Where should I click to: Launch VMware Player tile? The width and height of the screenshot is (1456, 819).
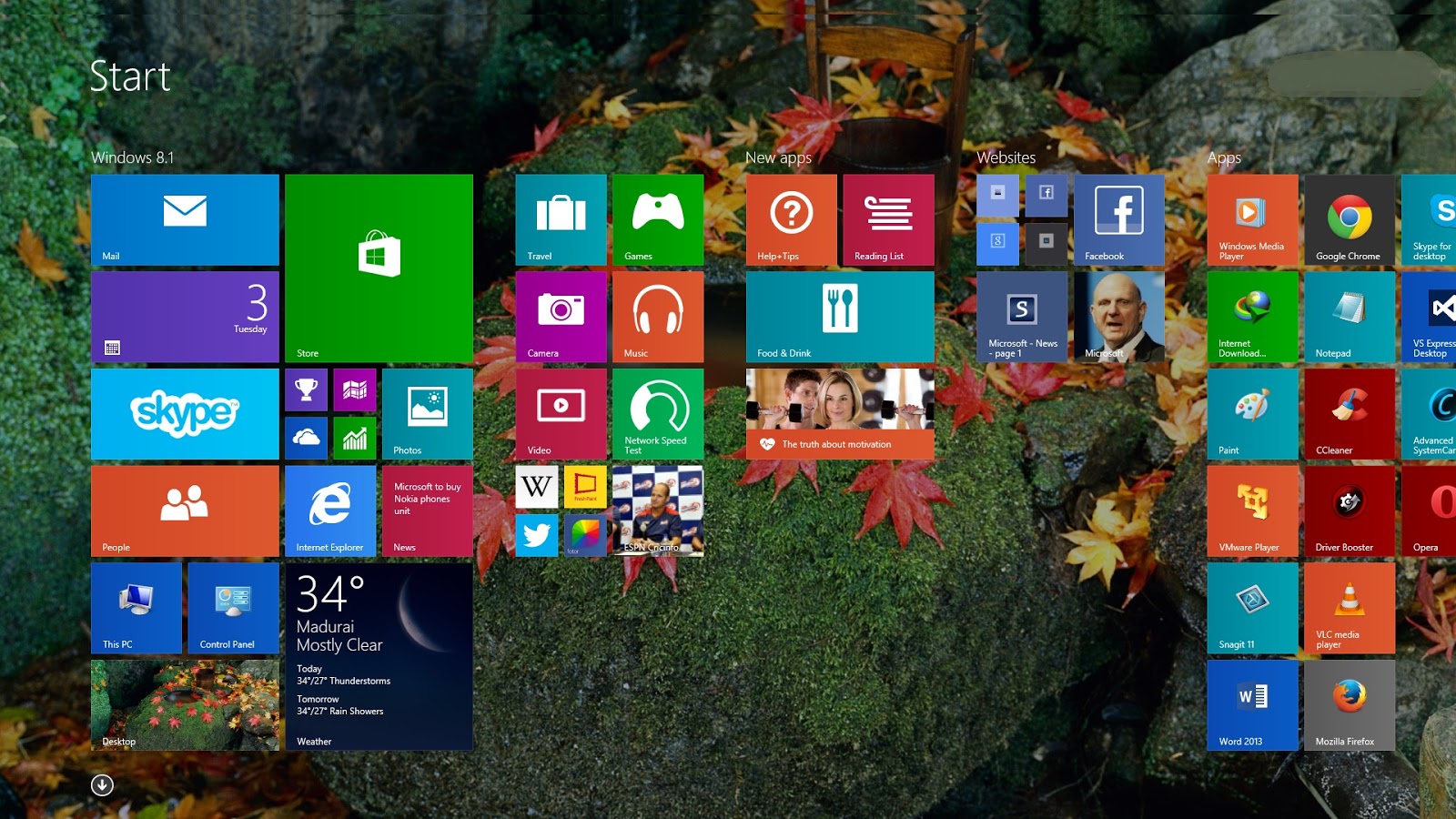coord(1253,511)
